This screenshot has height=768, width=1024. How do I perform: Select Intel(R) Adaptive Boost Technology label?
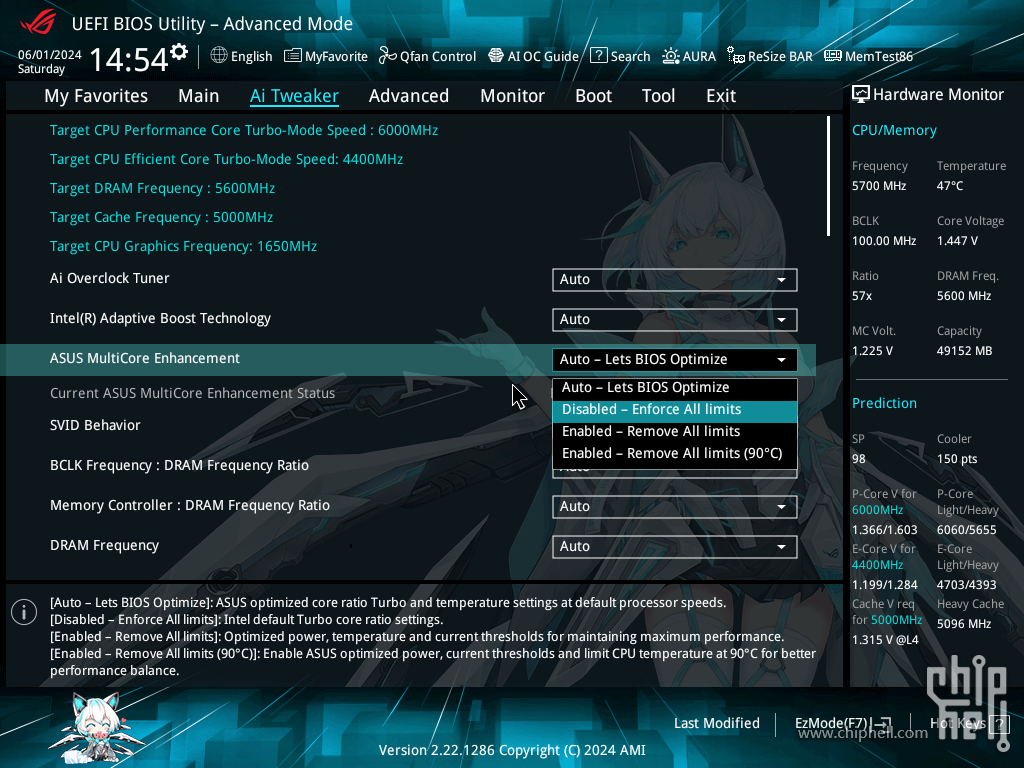pos(160,318)
